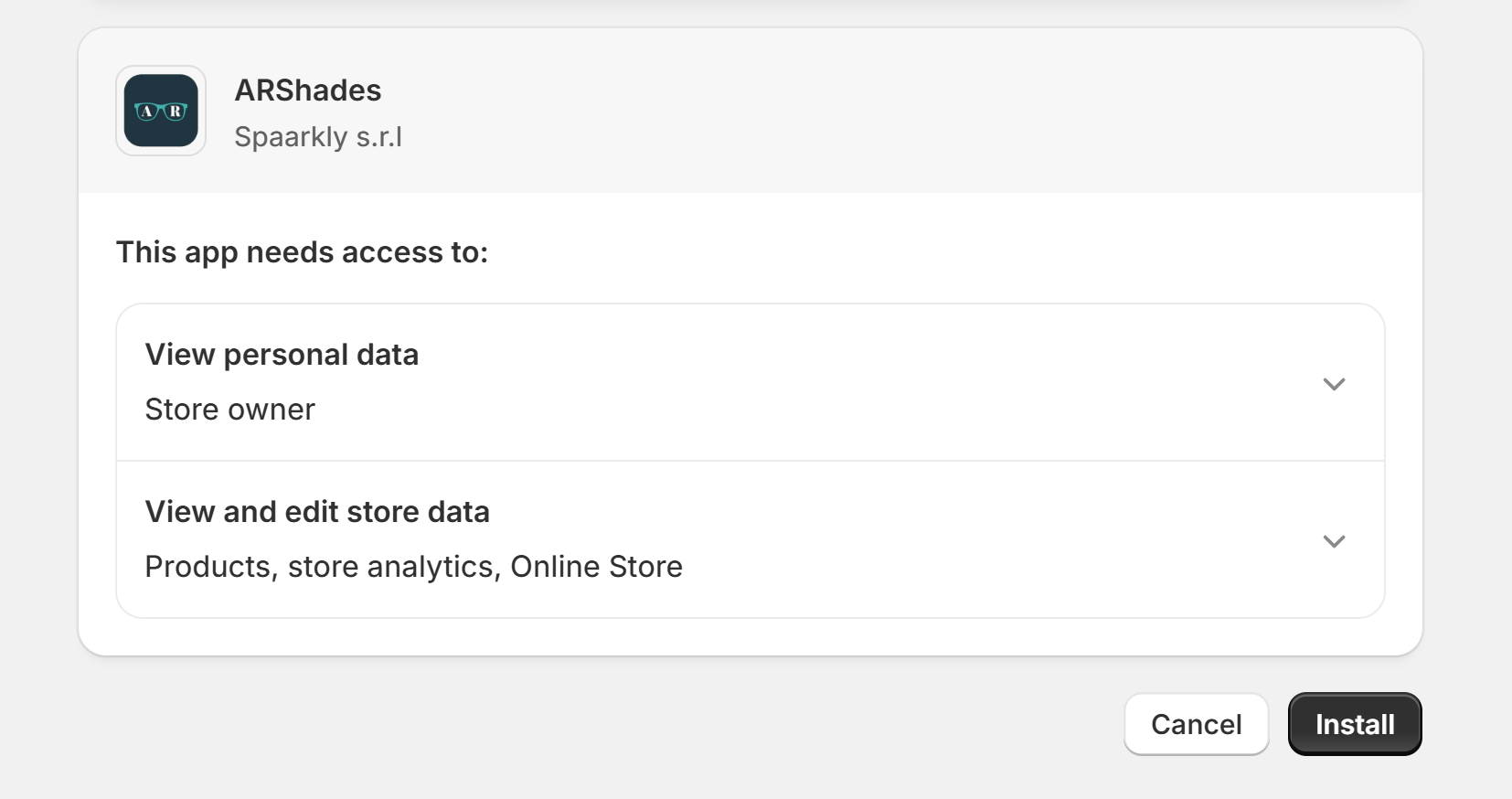This screenshot has height=799, width=1512.
Task: Click the View personal data heading
Action: pyautogui.click(x=282, y=356)
